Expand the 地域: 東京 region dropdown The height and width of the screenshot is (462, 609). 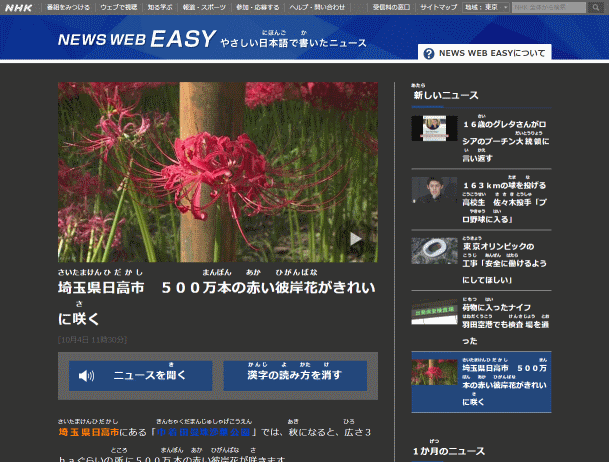(486, 7)
